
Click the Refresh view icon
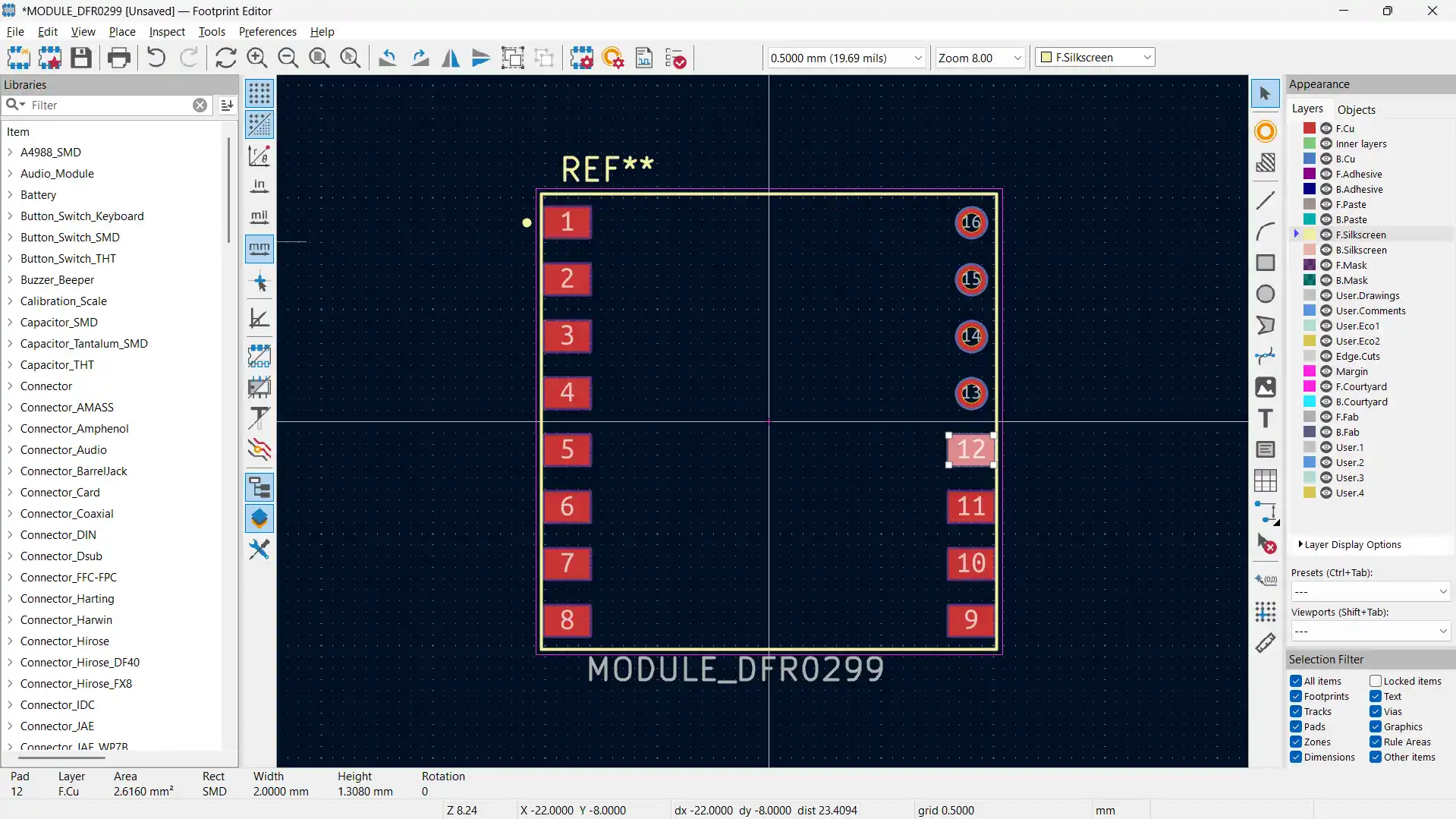[x=225, y=58]
